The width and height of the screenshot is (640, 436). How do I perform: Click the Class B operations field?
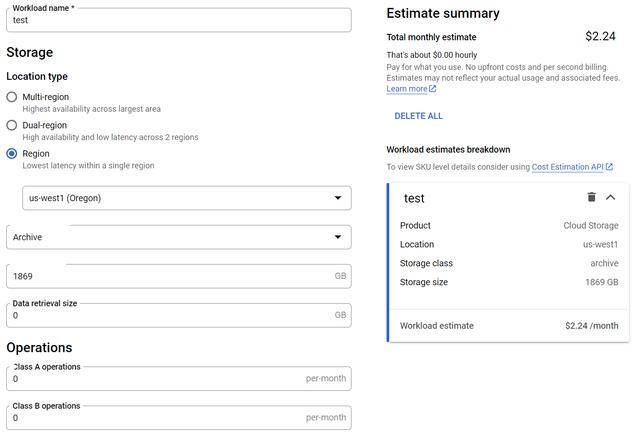coord(179,418)
